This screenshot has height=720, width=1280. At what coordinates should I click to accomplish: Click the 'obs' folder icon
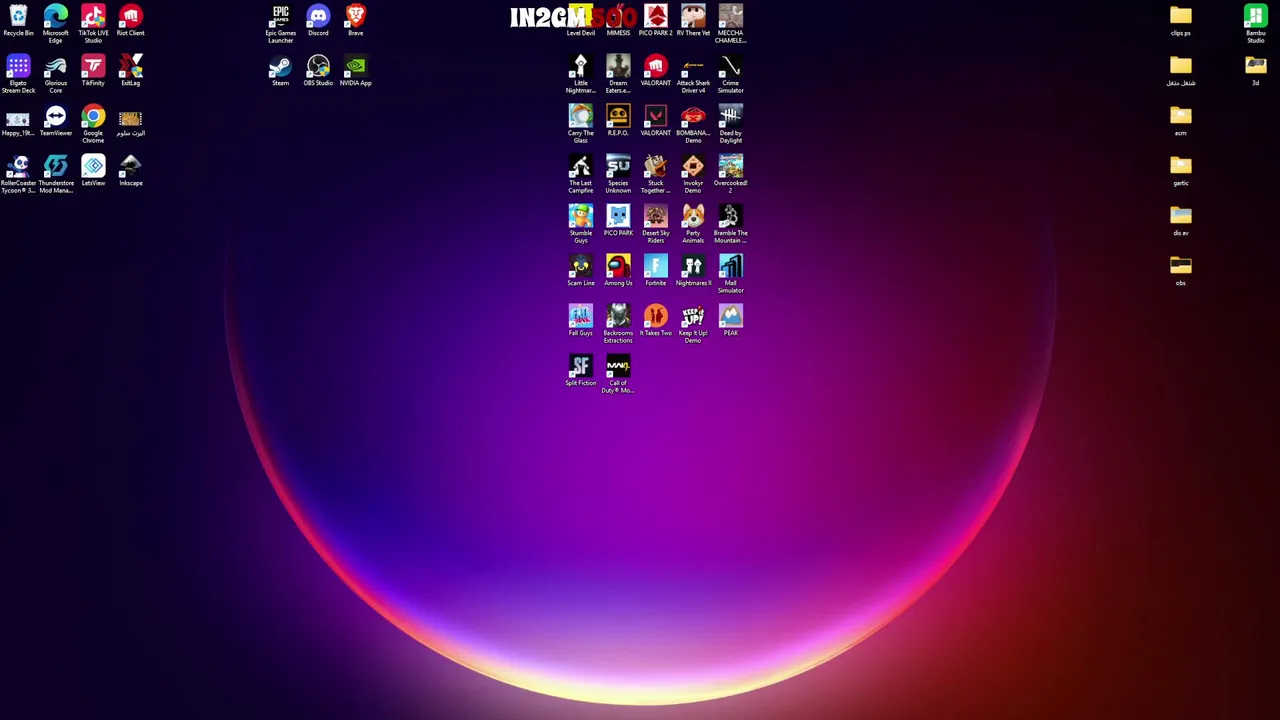tap(1181, 266)
